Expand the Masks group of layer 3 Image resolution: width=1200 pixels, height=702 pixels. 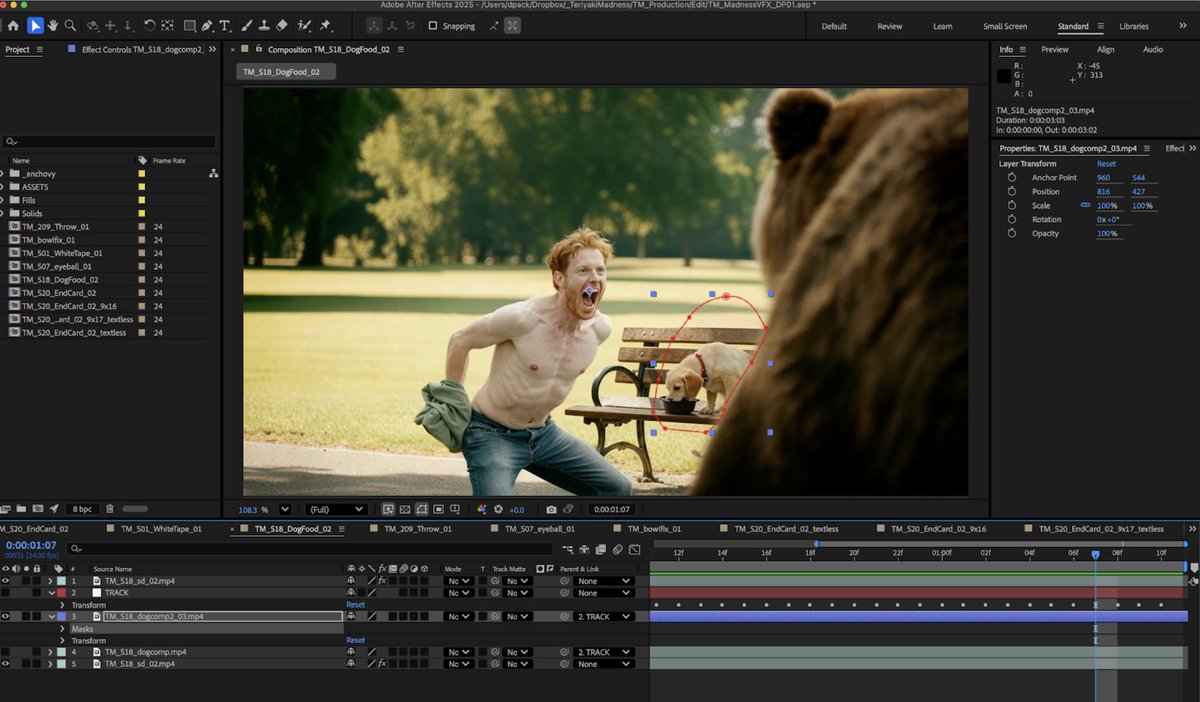click(x=63, y=629)
